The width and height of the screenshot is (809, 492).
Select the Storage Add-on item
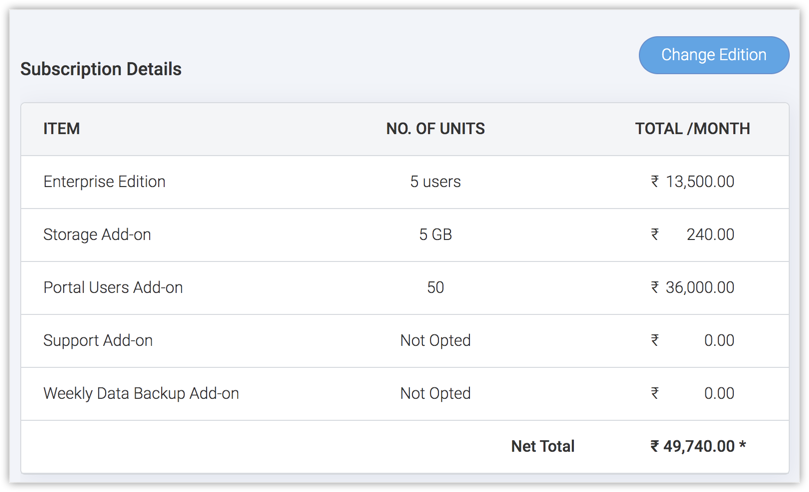pos(97,235)
